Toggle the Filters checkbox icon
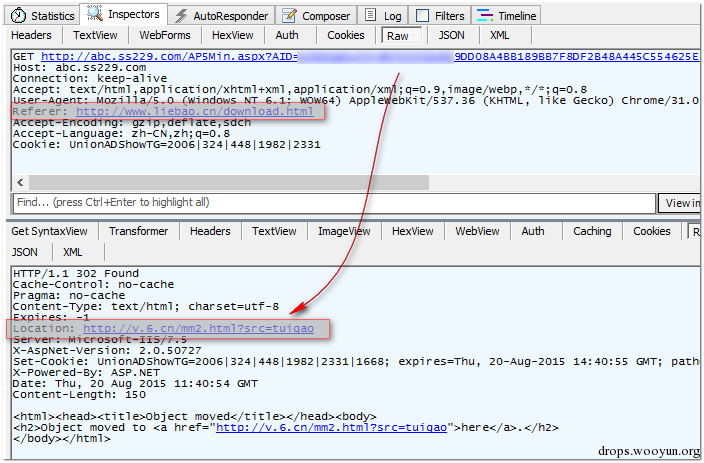 (422, 16)
